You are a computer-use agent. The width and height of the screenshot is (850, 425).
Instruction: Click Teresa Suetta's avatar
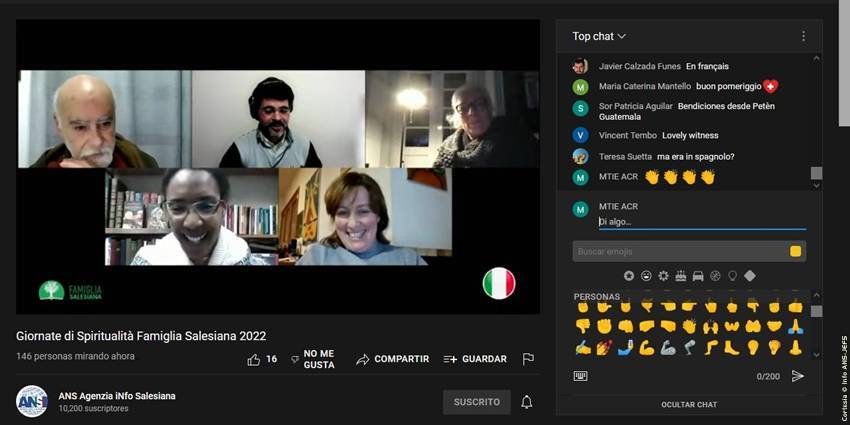[x=580, y=156]
